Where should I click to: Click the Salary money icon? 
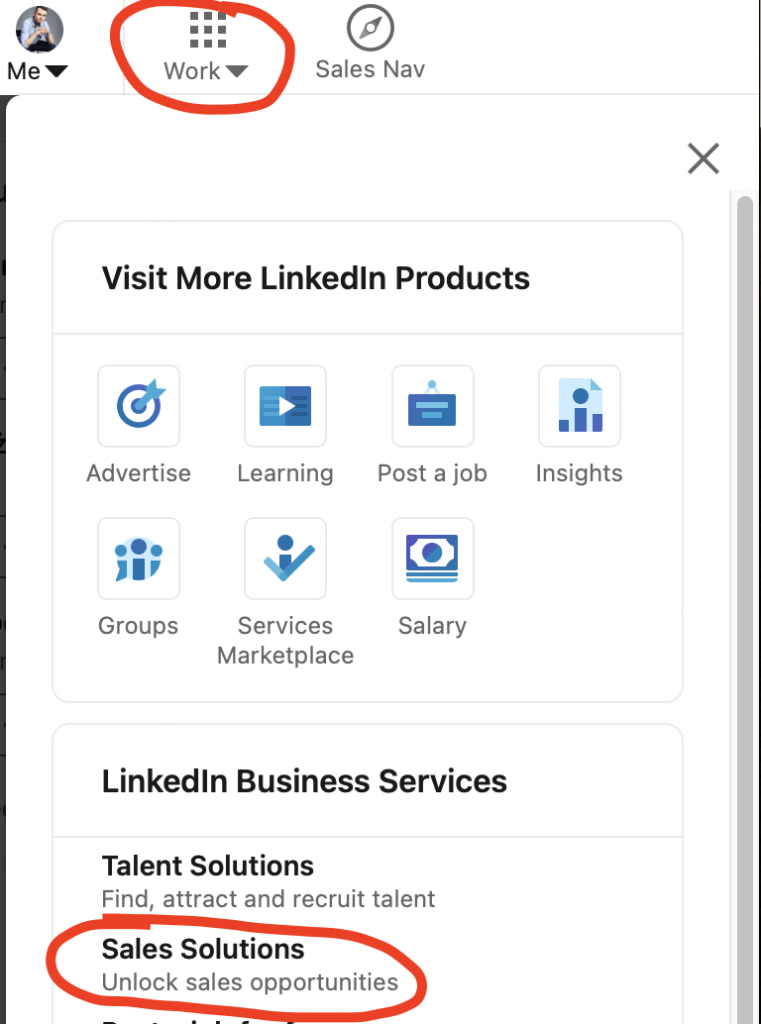pyautogui.click(x=432, y=558)
